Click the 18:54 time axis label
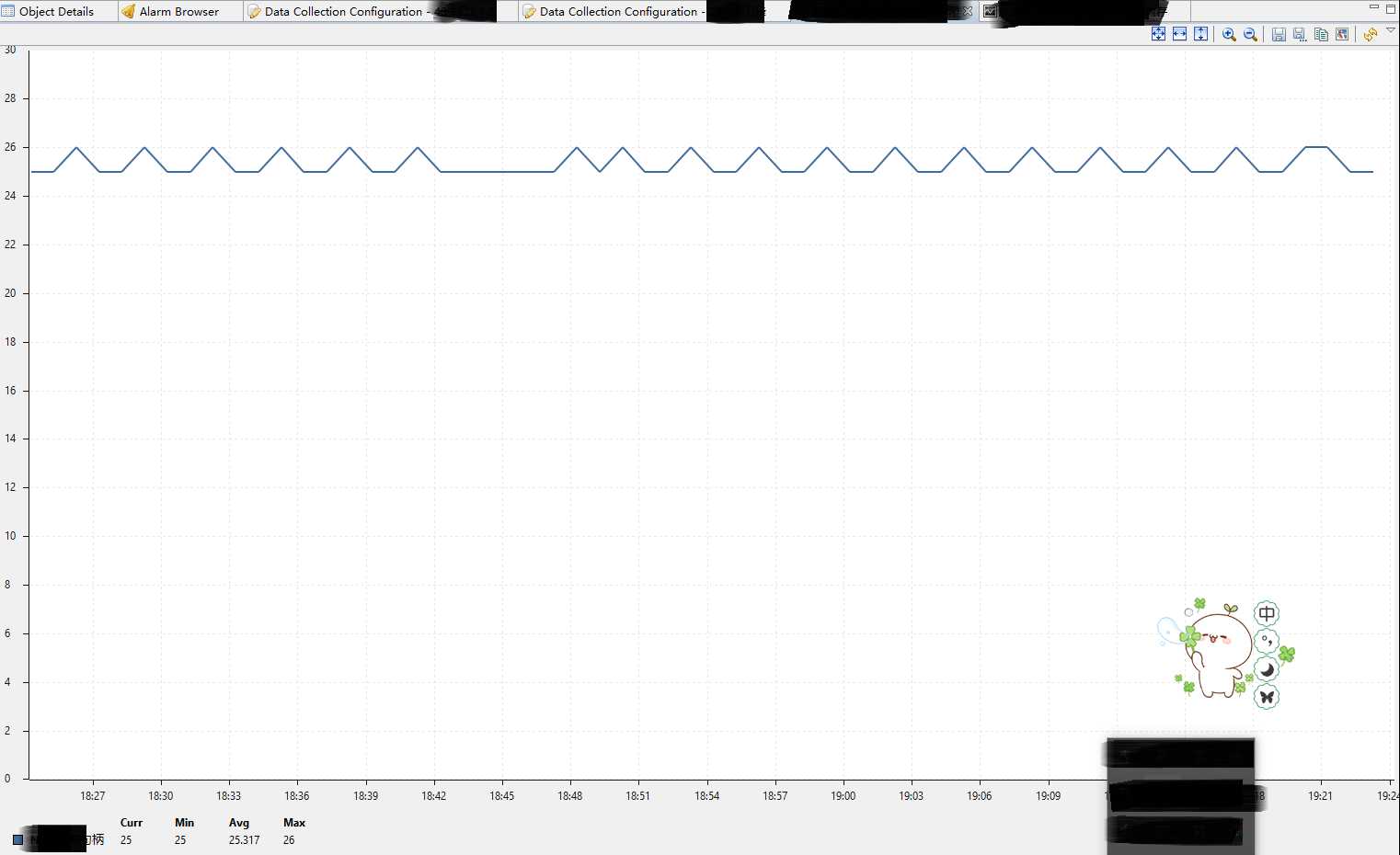 click(x=707, y=796)
